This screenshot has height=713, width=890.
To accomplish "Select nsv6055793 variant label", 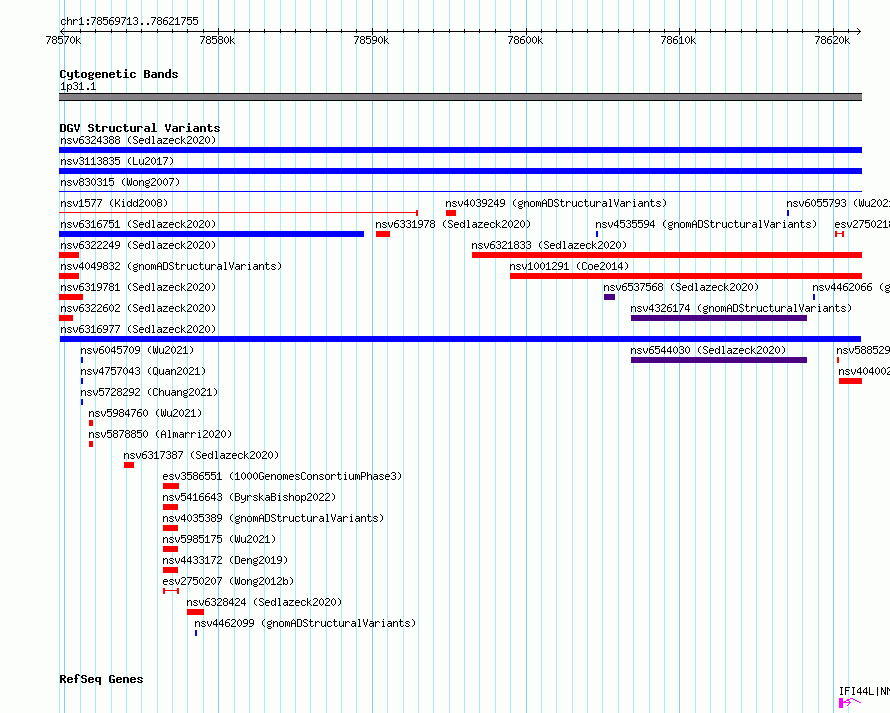I will pyautogui.click(x=838, y=203).
